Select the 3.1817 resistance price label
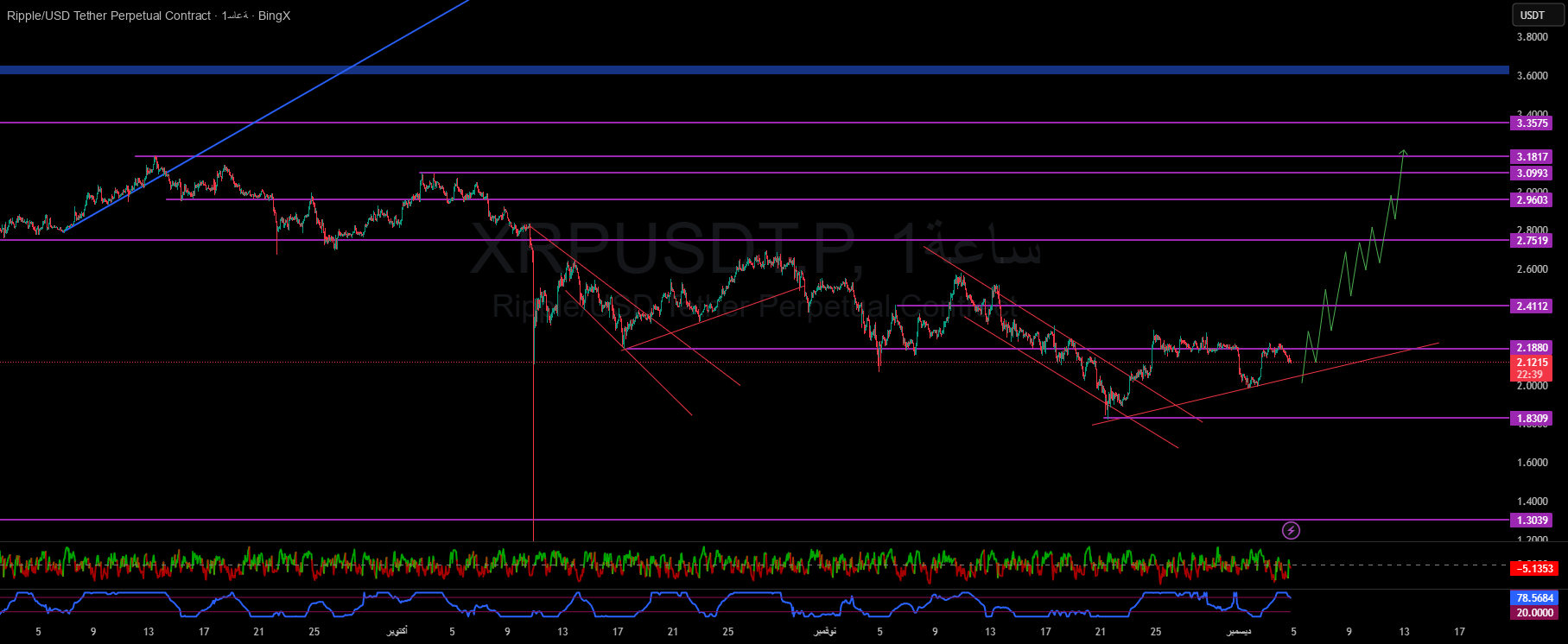The image size is (1568, 644). [x=1533, y=157]
